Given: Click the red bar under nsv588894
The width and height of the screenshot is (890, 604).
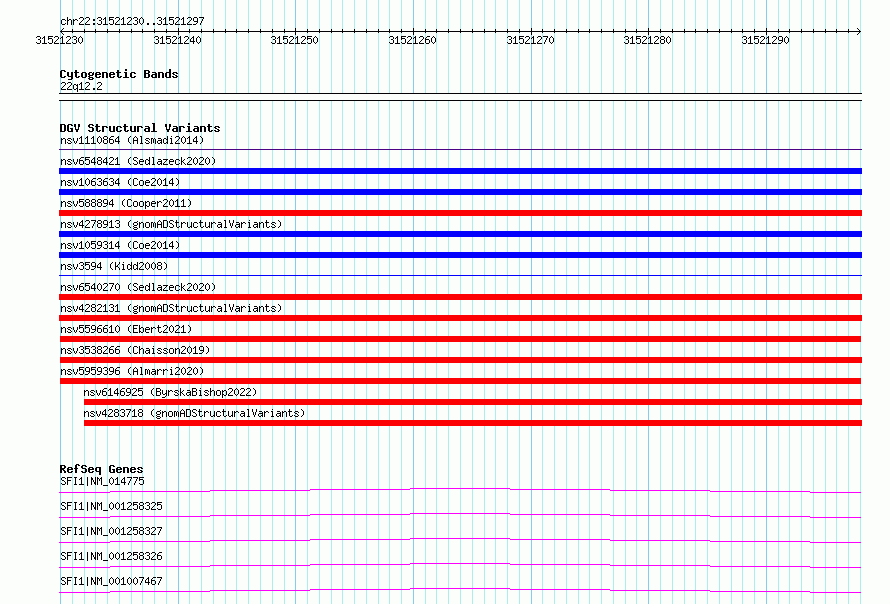Looking at the screenshot, I should click(460, 213).
